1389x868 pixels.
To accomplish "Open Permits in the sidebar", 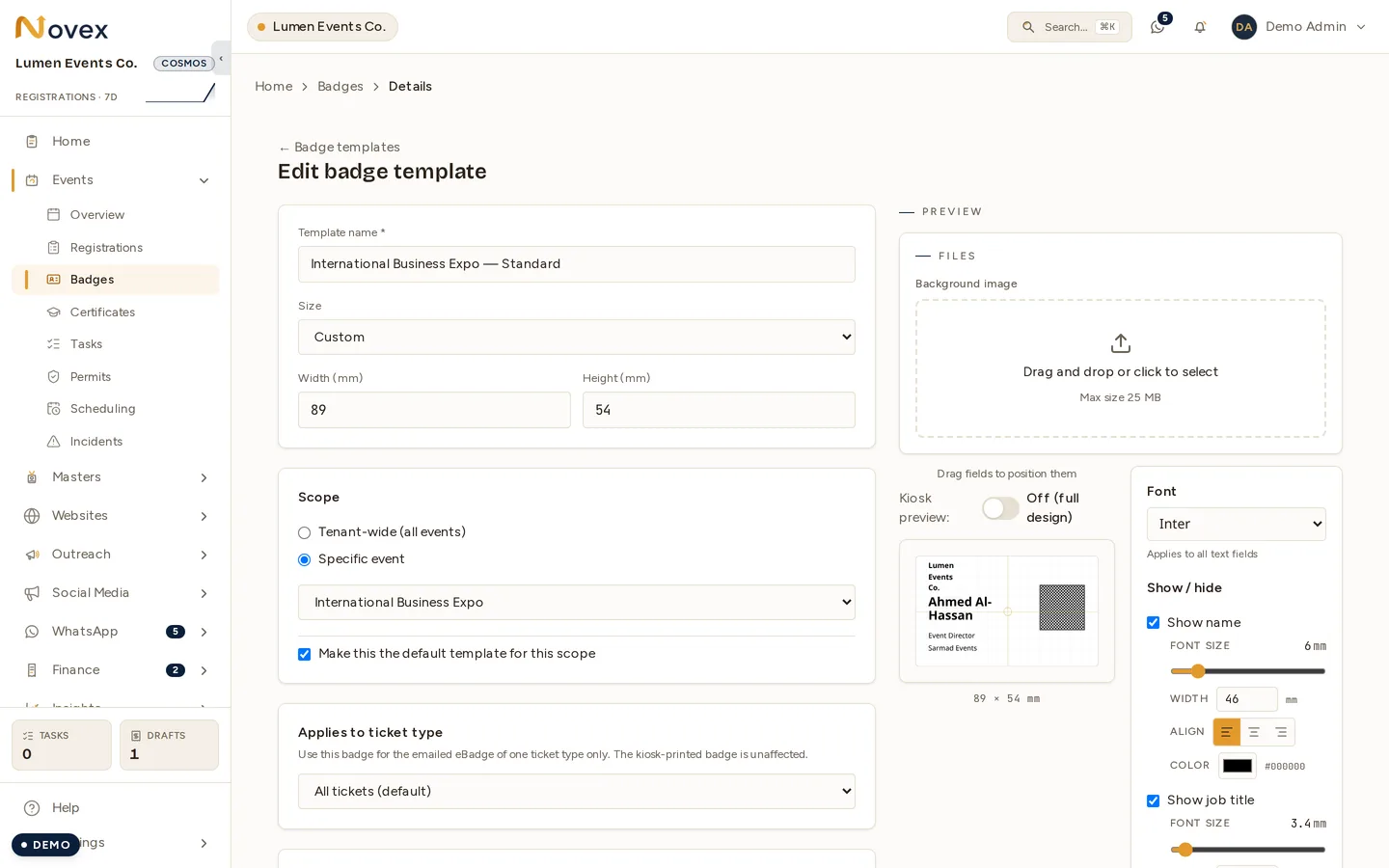I will (116, 377).
